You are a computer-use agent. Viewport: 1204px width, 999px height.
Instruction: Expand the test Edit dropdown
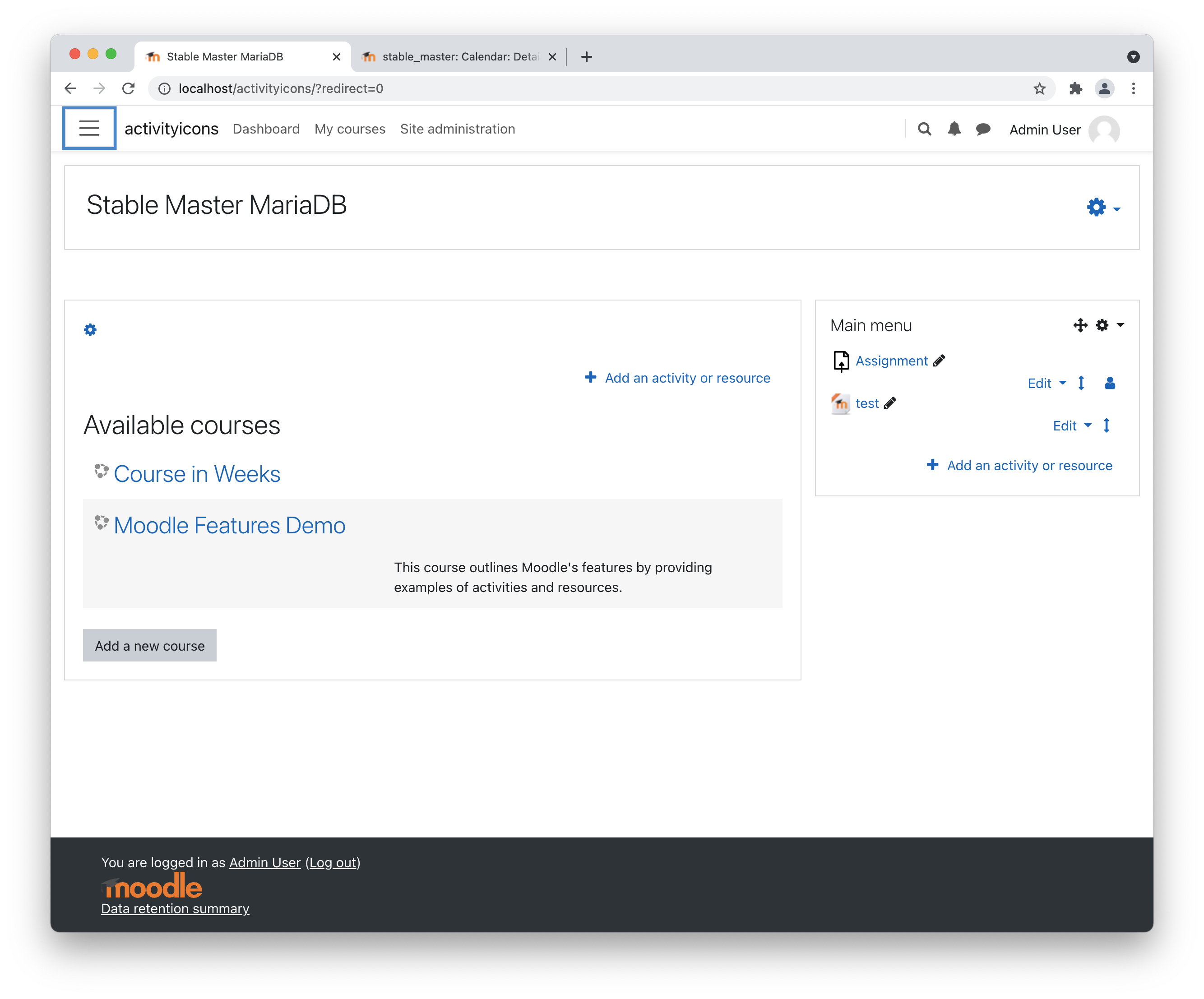[x=1072, y=426]
